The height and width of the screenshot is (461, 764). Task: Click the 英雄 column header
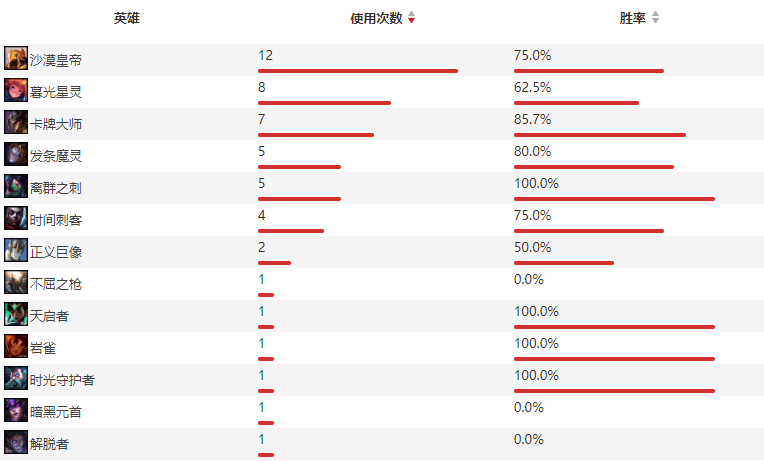click(127, 18)
